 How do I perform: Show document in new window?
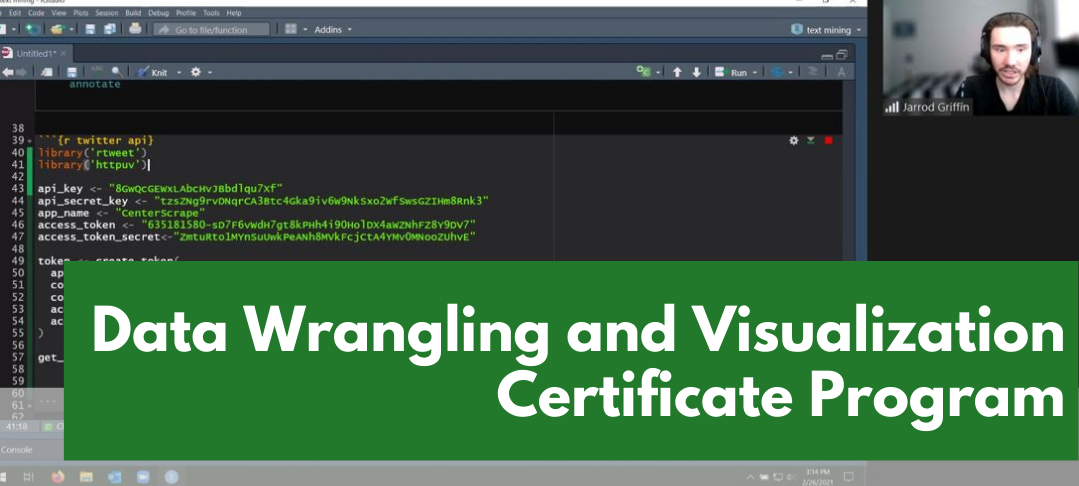click(47, 72)
